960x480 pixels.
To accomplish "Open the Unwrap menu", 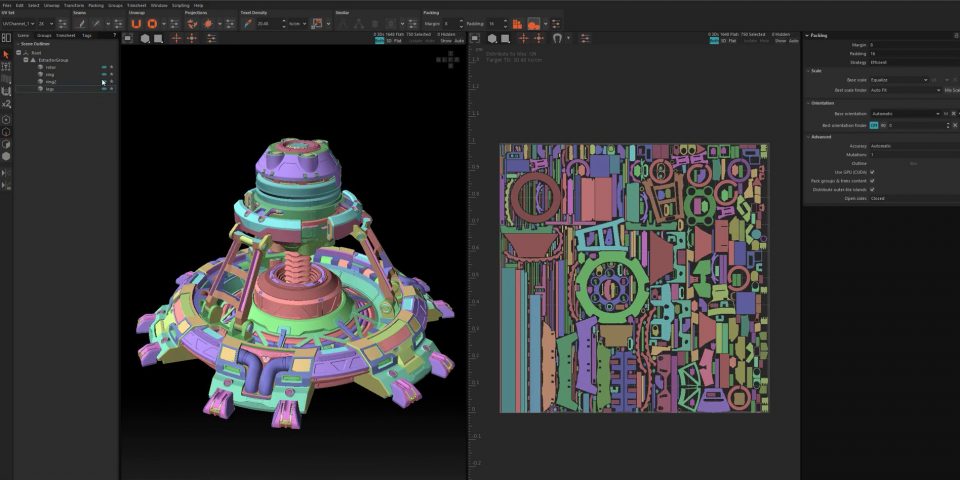I will coord(52,5).
